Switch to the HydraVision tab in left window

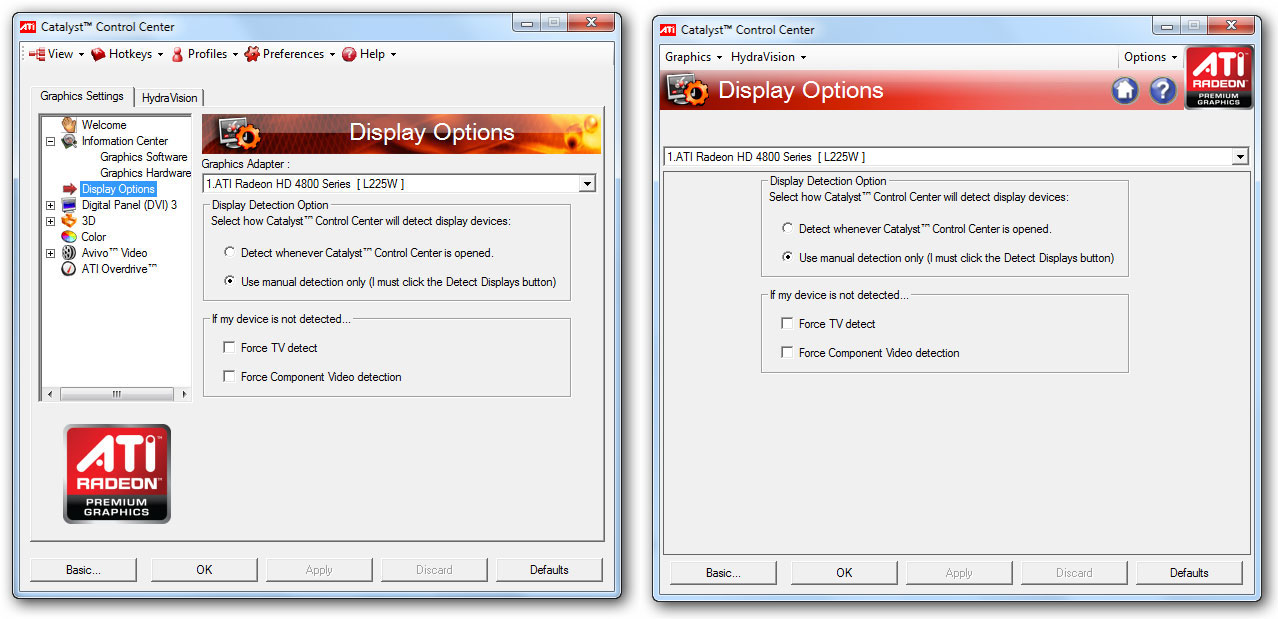click(170, 97)
